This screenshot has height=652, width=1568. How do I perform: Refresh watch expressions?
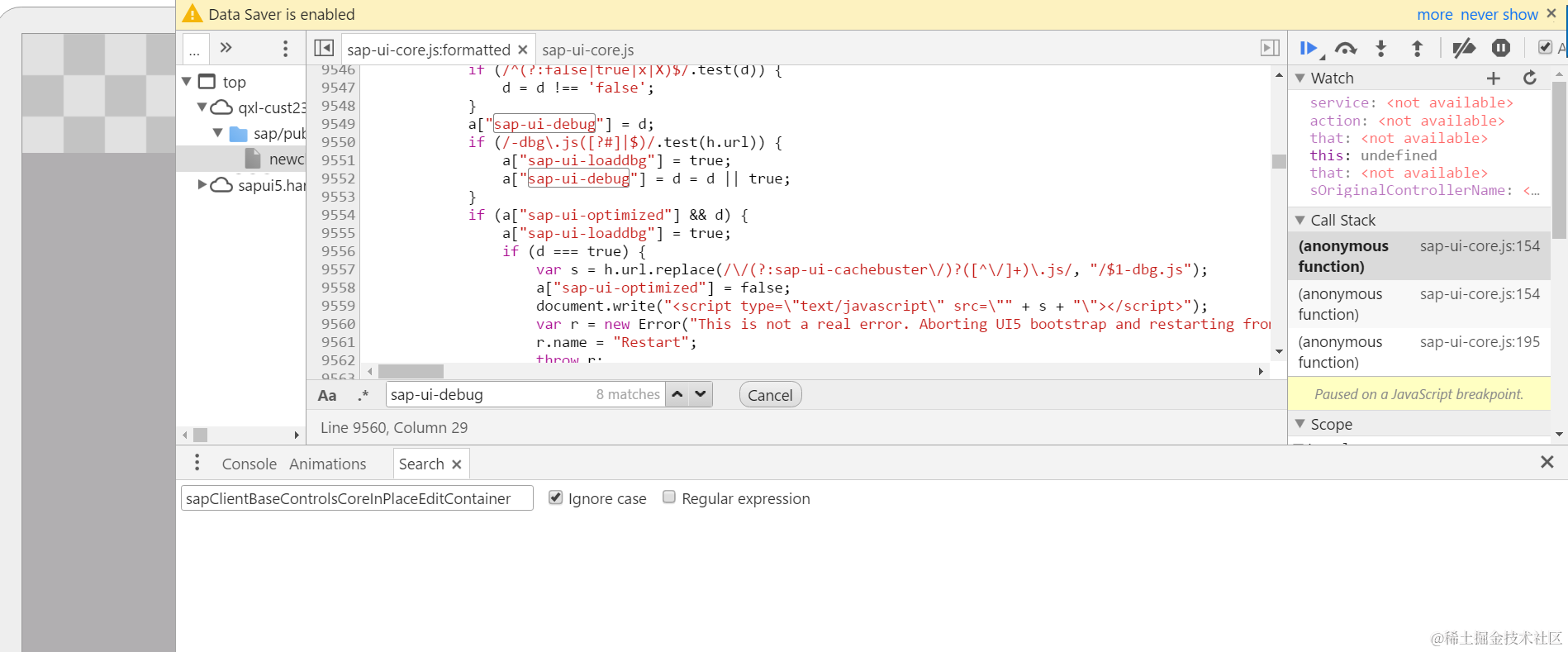click(x=1530, y=79)
